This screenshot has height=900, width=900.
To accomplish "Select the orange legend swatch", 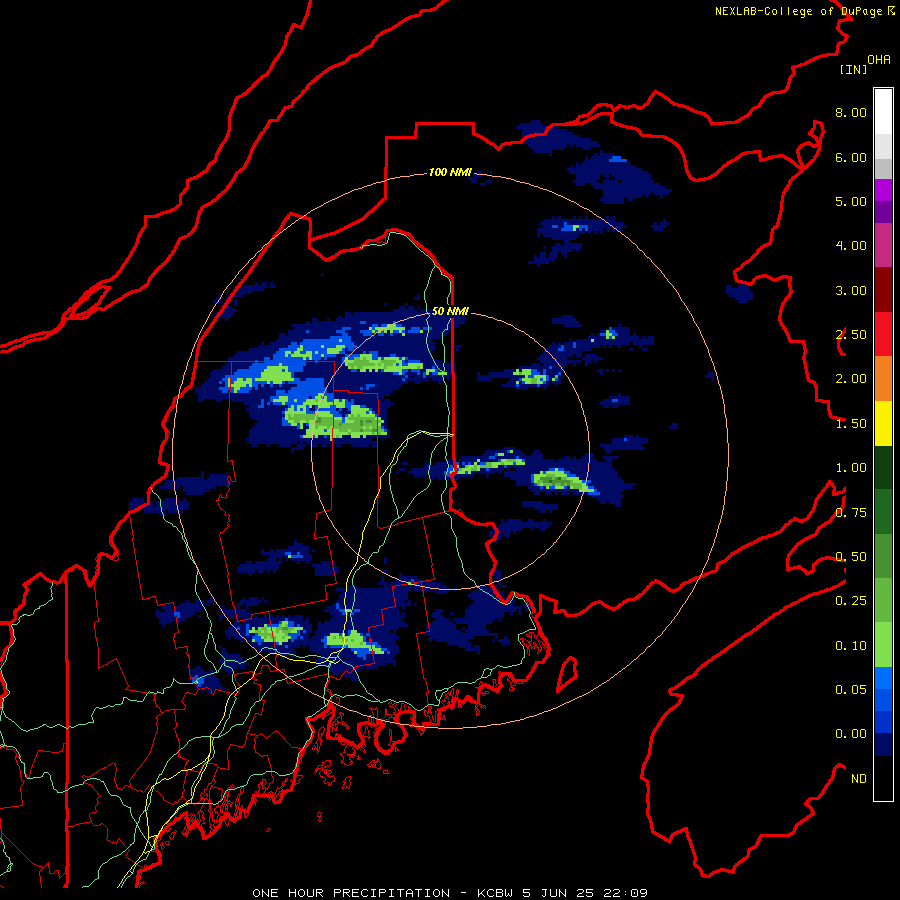I will pos(883,378).
